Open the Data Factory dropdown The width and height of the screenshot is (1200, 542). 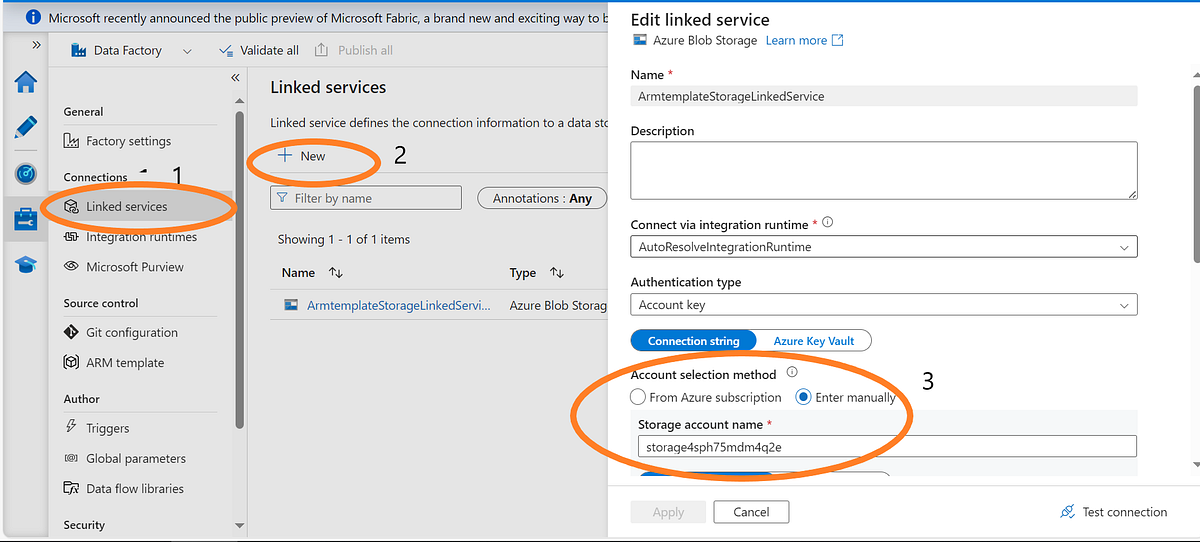(131, 50)
